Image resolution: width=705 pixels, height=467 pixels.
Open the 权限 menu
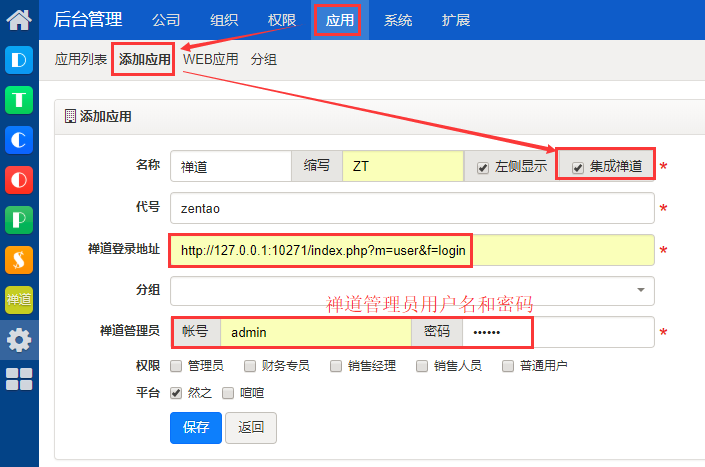(282, 20)
